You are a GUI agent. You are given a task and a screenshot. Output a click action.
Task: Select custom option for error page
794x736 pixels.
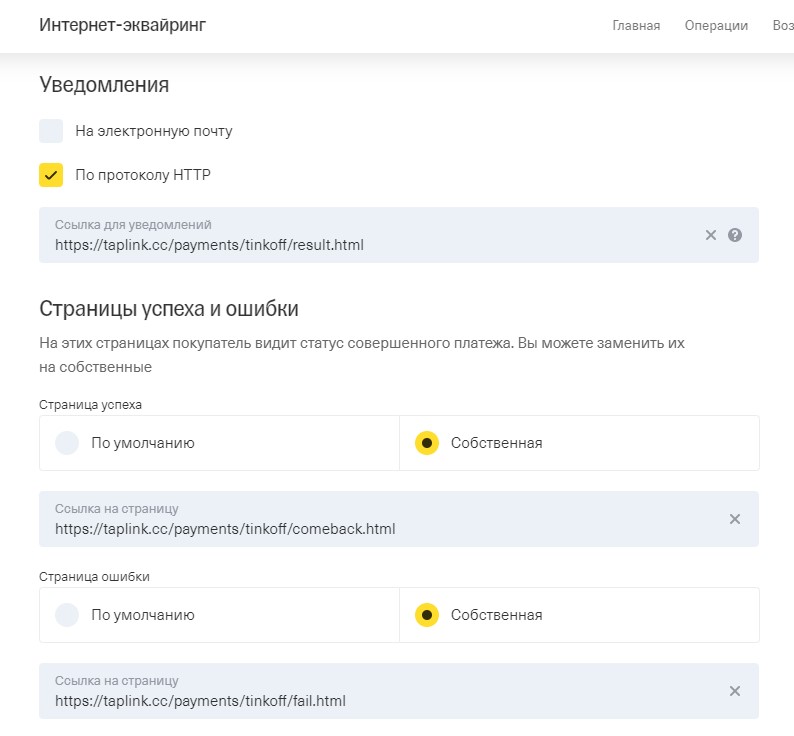[427, 615]
